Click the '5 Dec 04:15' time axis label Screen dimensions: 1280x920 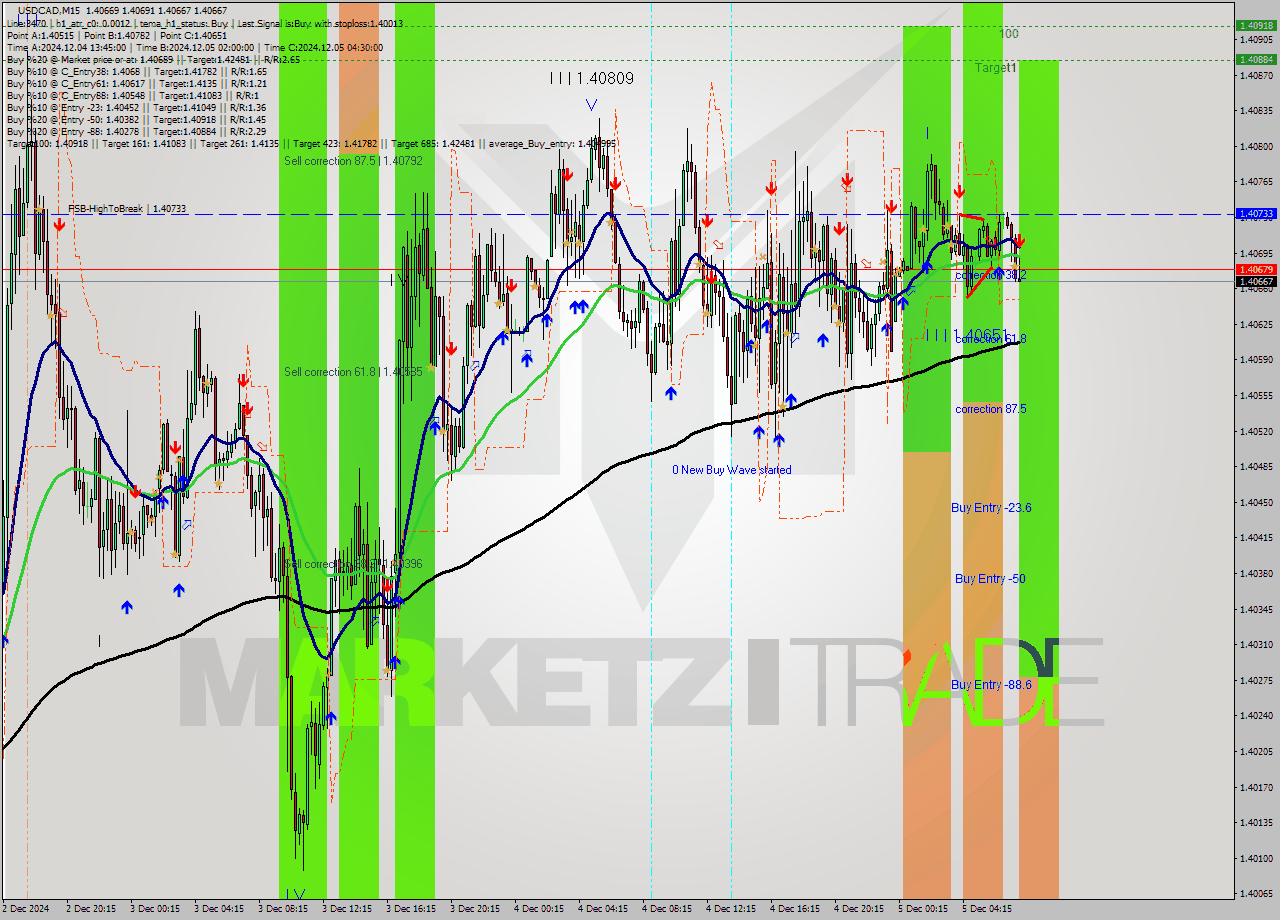(987, 909)
